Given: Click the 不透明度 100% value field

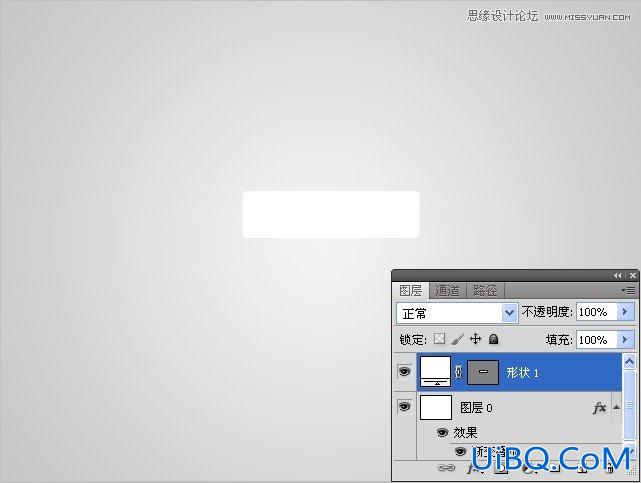Looking at the screenshot, I should tap(596, 312).
